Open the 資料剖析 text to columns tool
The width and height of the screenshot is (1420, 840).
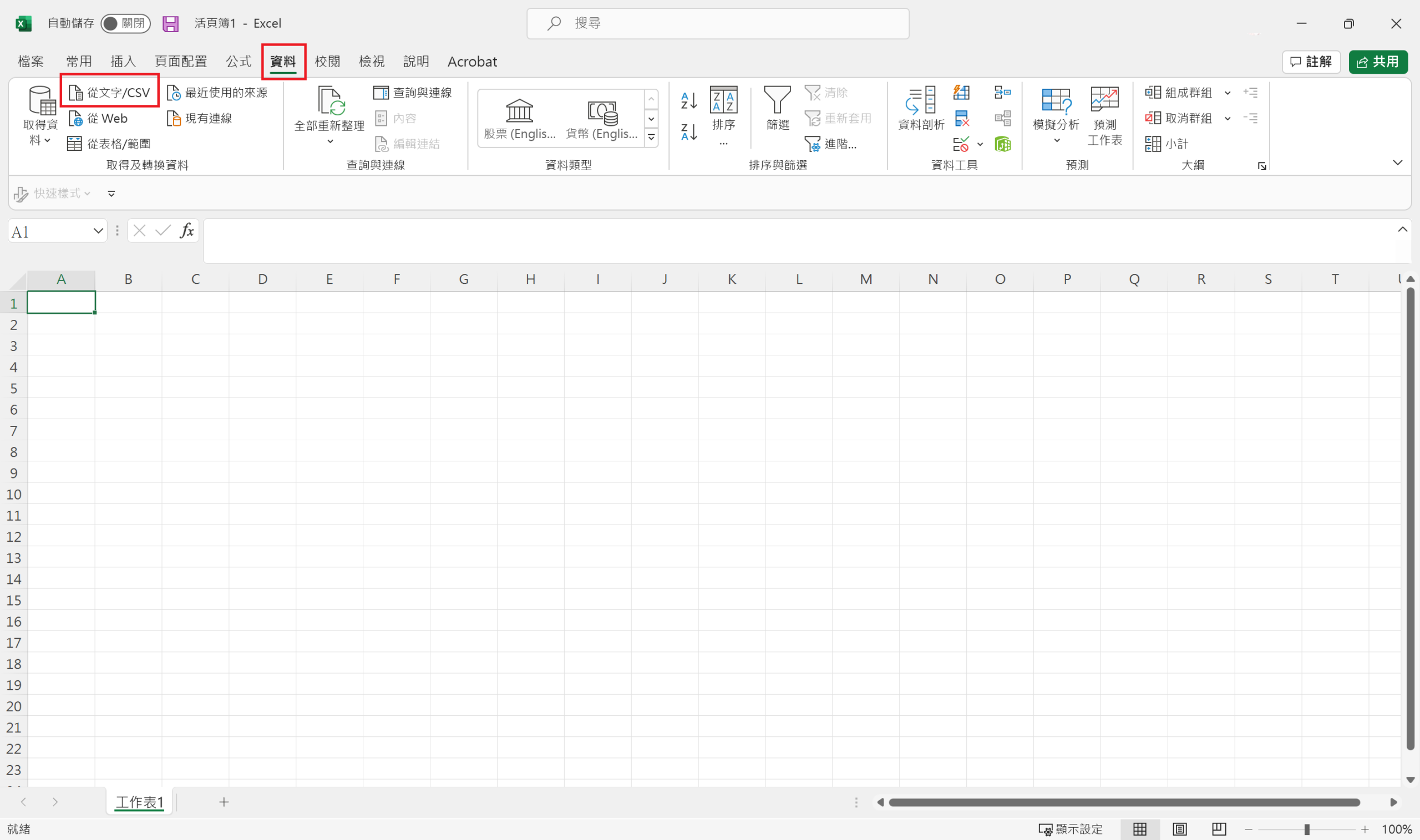tap(921, 102)
